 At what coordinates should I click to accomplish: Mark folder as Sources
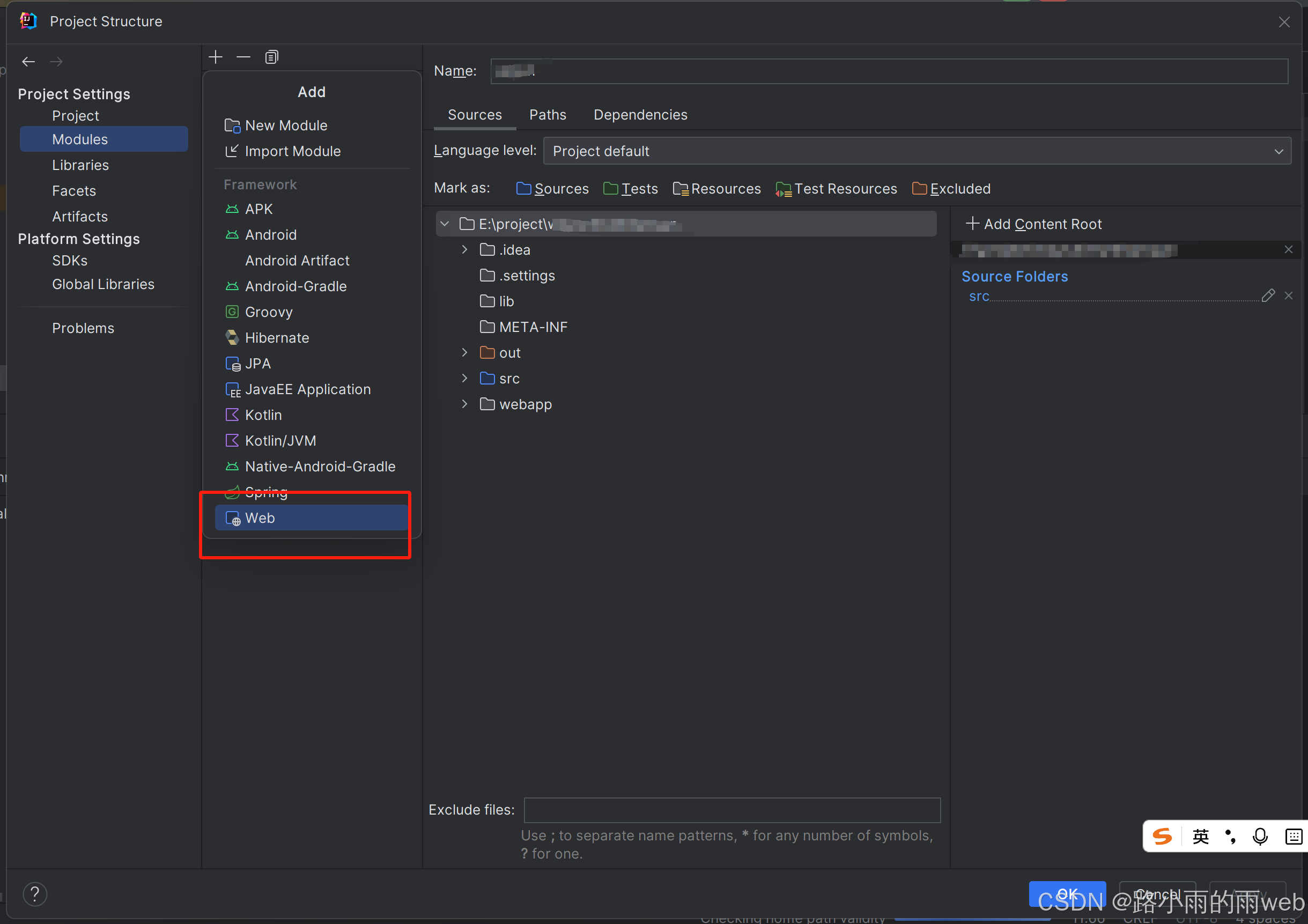pyautogui.click(x=552, y=189)
